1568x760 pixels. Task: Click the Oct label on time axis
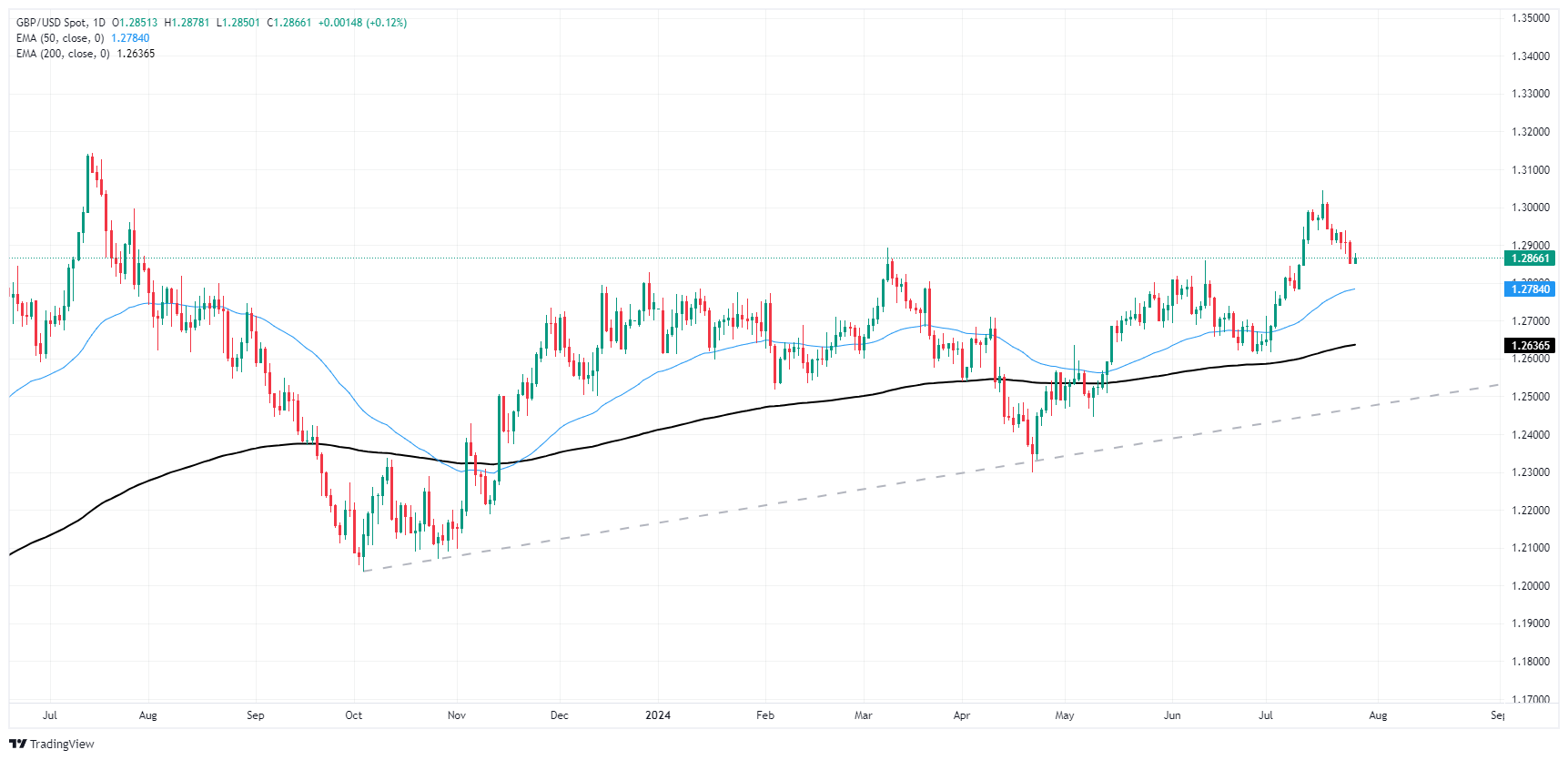[x=354, y=715]
